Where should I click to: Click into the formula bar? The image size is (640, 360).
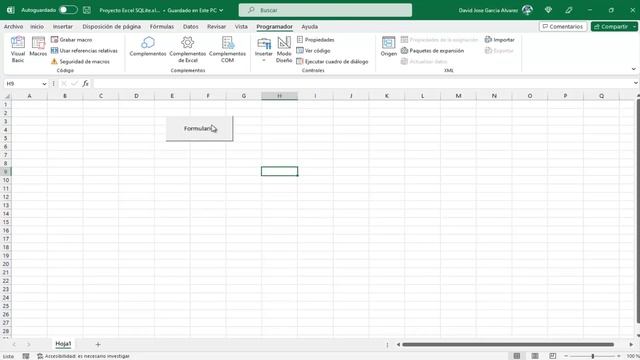tap(362, 84)
